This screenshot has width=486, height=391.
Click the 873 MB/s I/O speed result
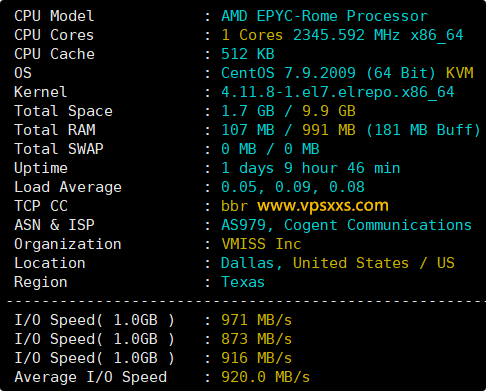click(256, 339)
